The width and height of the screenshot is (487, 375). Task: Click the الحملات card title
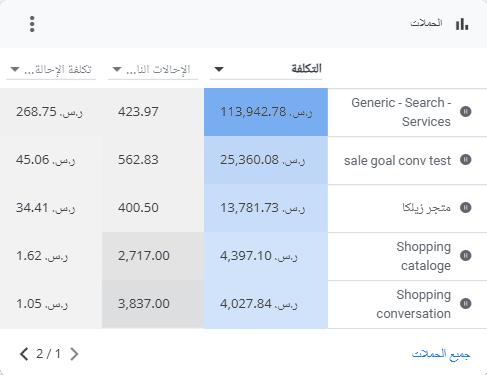(x=426, y=23)
